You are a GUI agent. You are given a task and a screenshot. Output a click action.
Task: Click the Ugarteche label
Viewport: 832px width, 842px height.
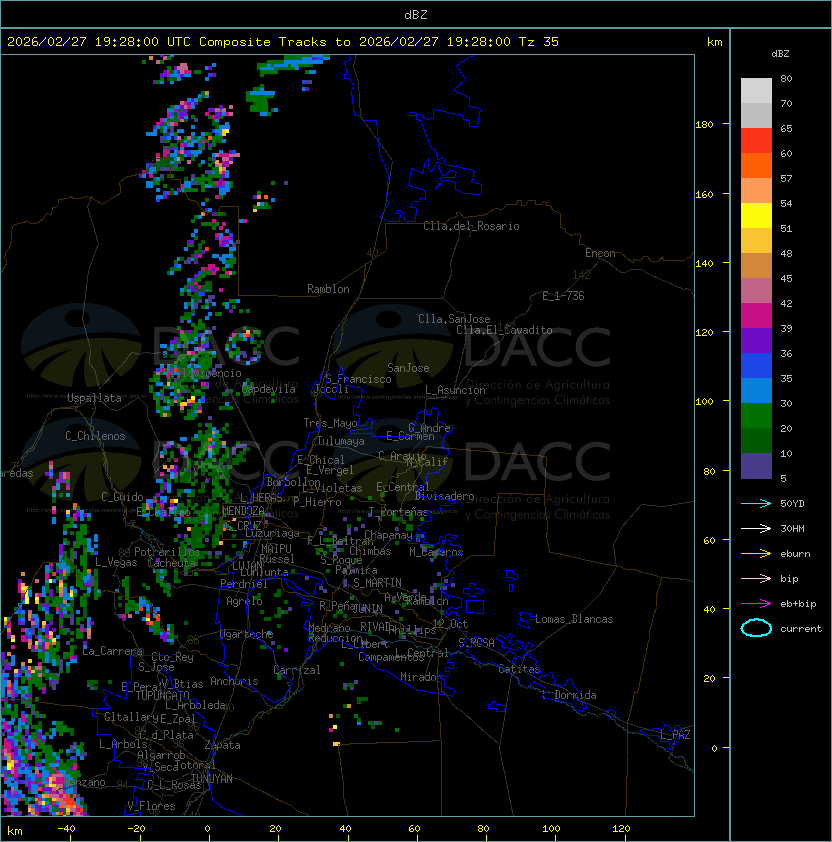click(247, 634)
